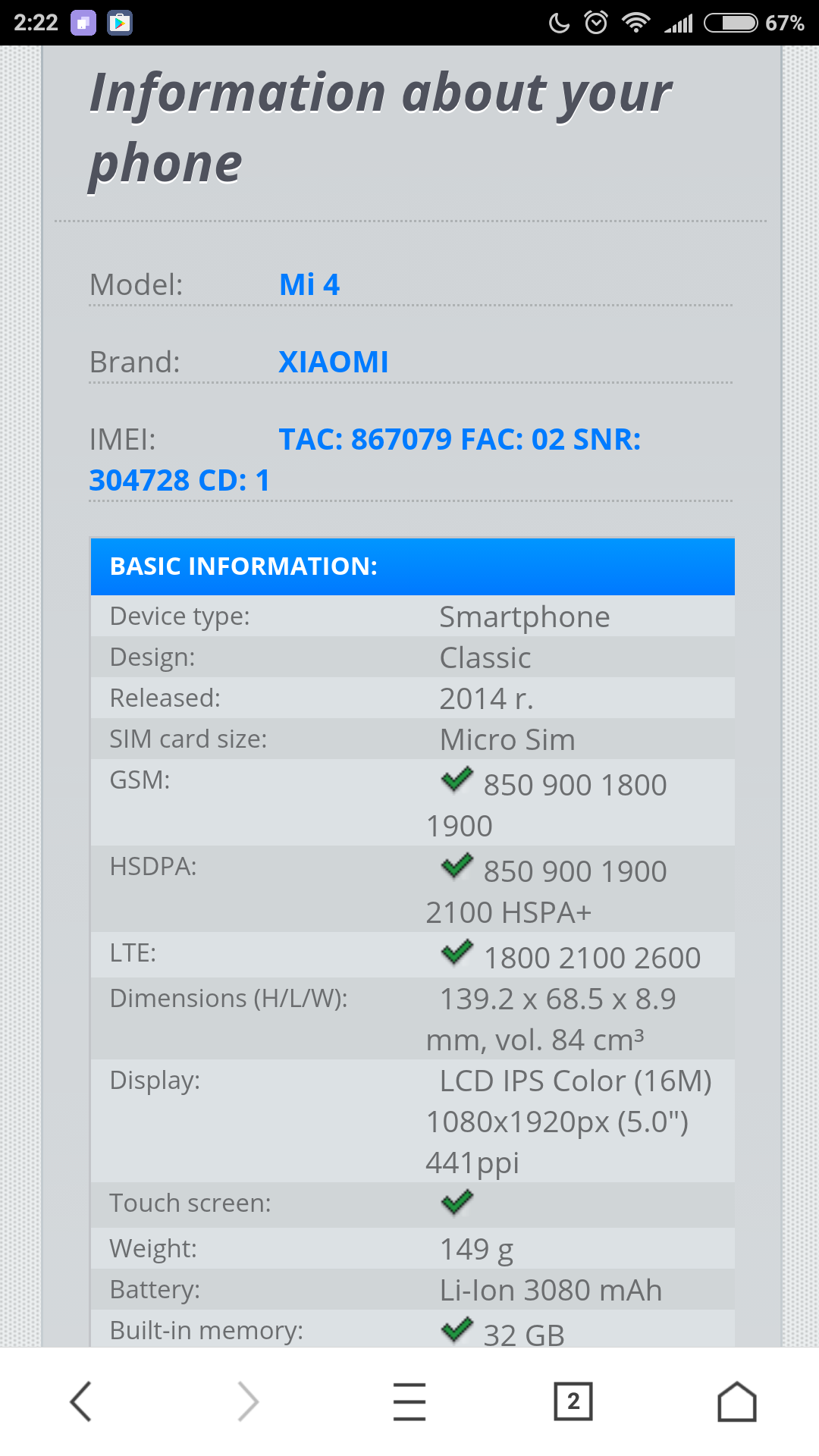Tap the Built-in memory checkmark

pyautogui.click(x=457, y=1330)
